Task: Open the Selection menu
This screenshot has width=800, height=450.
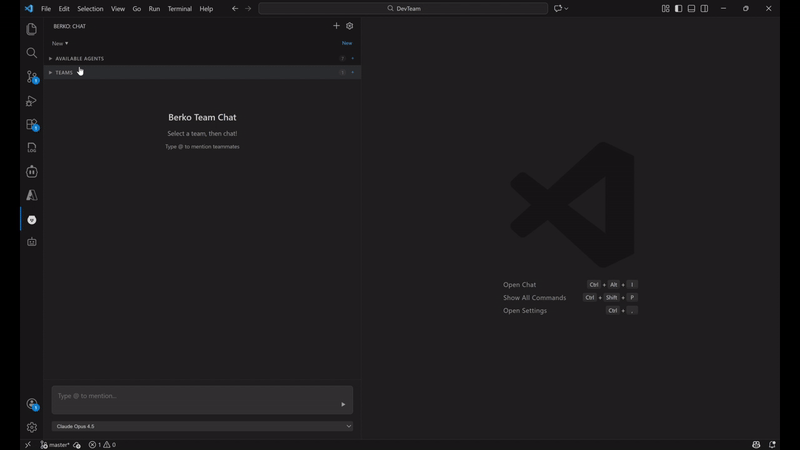Action: [x=90, y=9]
